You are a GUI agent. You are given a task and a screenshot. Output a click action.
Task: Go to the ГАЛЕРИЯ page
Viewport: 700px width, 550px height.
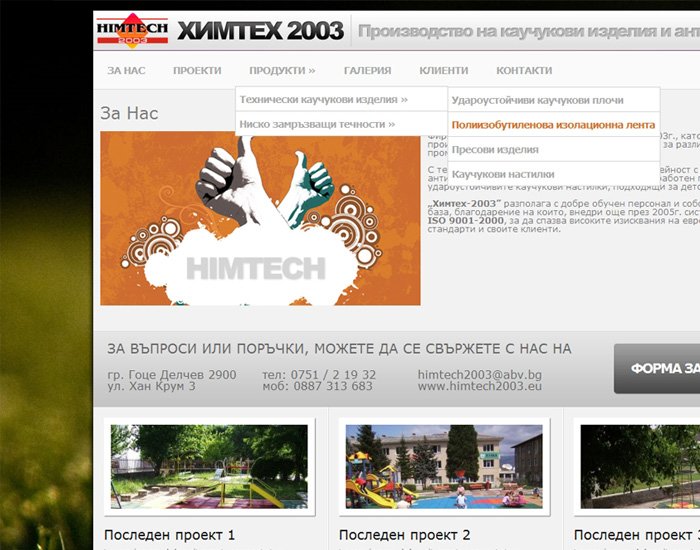367,71
